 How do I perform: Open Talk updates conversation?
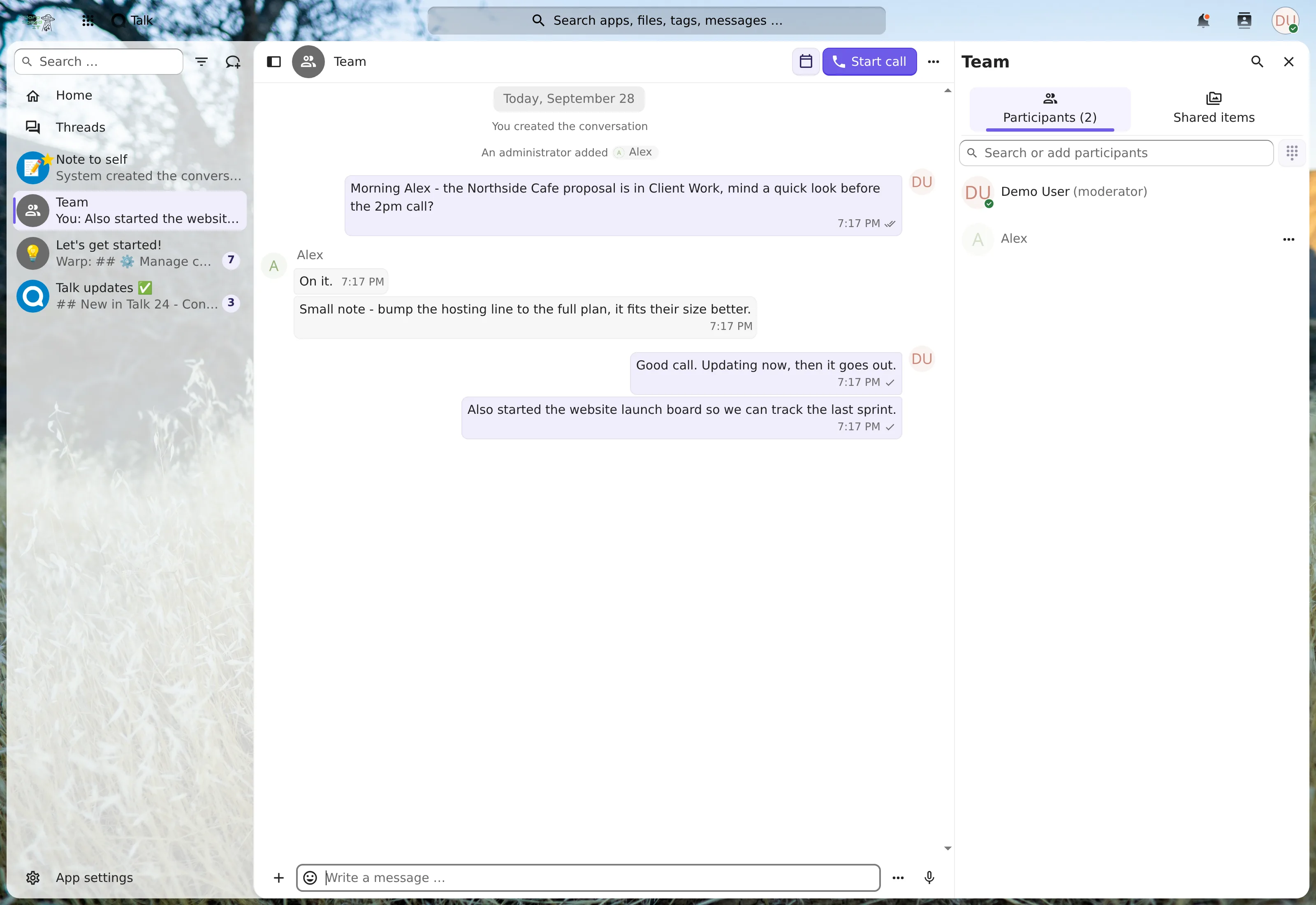coord(130,297)
